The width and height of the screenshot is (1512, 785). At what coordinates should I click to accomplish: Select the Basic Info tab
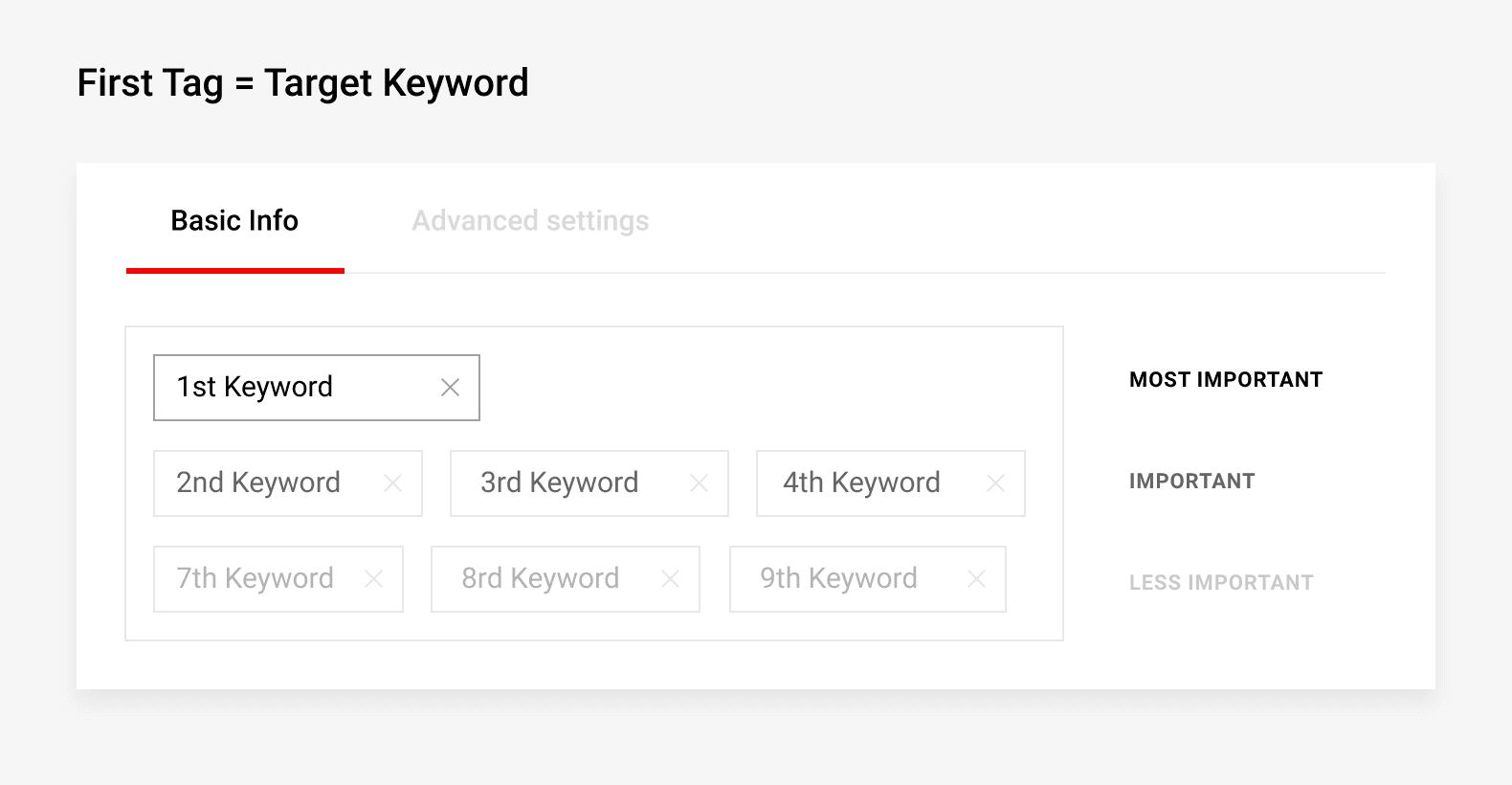(x=233, y=220)
